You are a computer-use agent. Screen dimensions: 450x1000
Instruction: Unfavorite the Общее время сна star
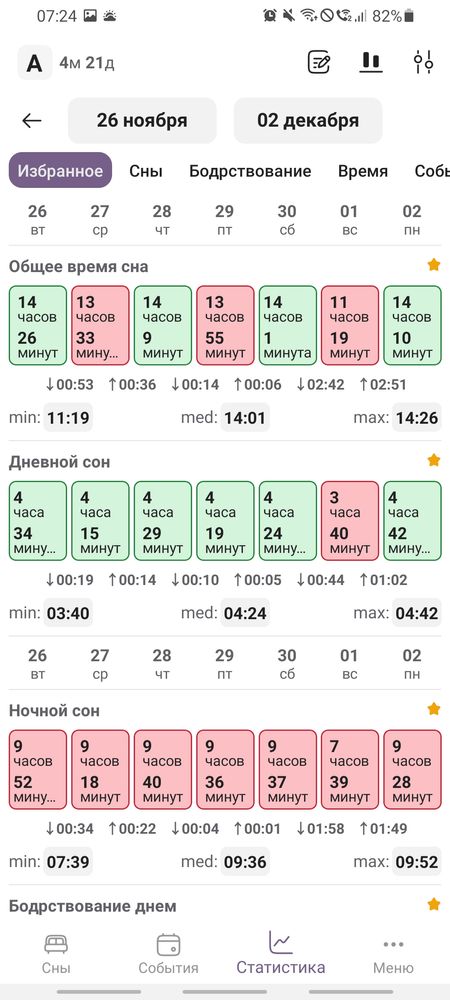(433, 265)
